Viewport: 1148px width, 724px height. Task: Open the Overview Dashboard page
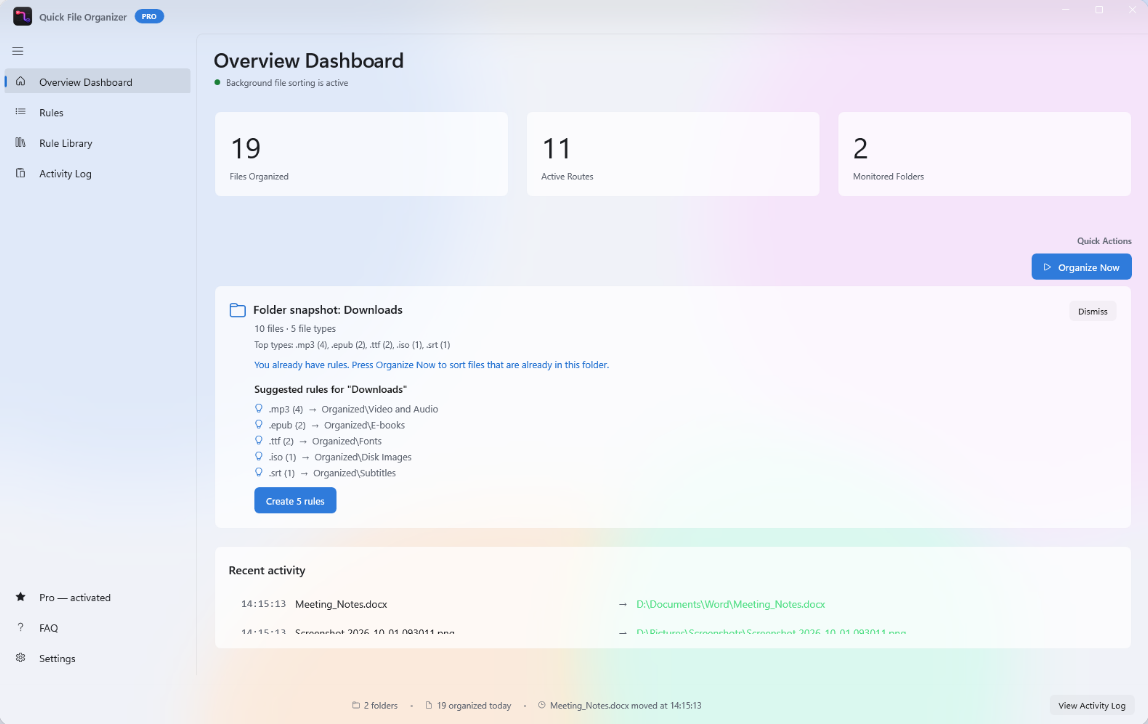point(97,81)
